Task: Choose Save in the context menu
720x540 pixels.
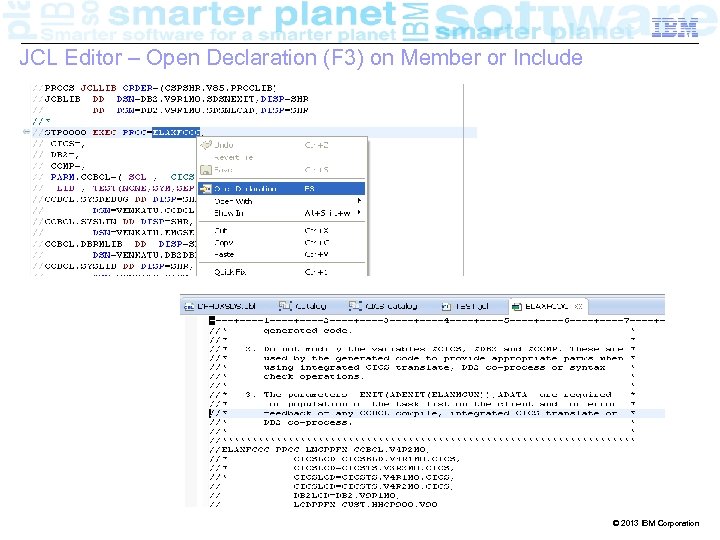Action: (x=281, y=170)
